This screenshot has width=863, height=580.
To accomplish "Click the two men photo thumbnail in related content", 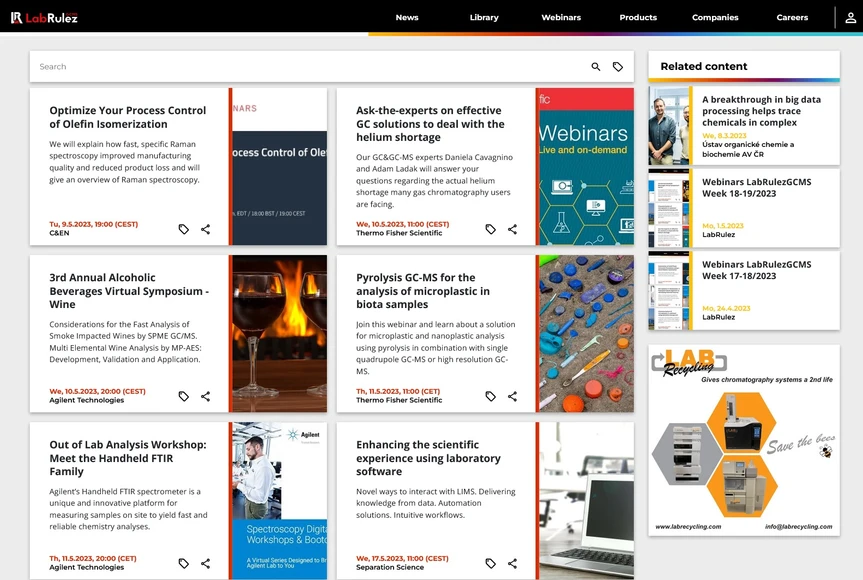I will 669,126.
